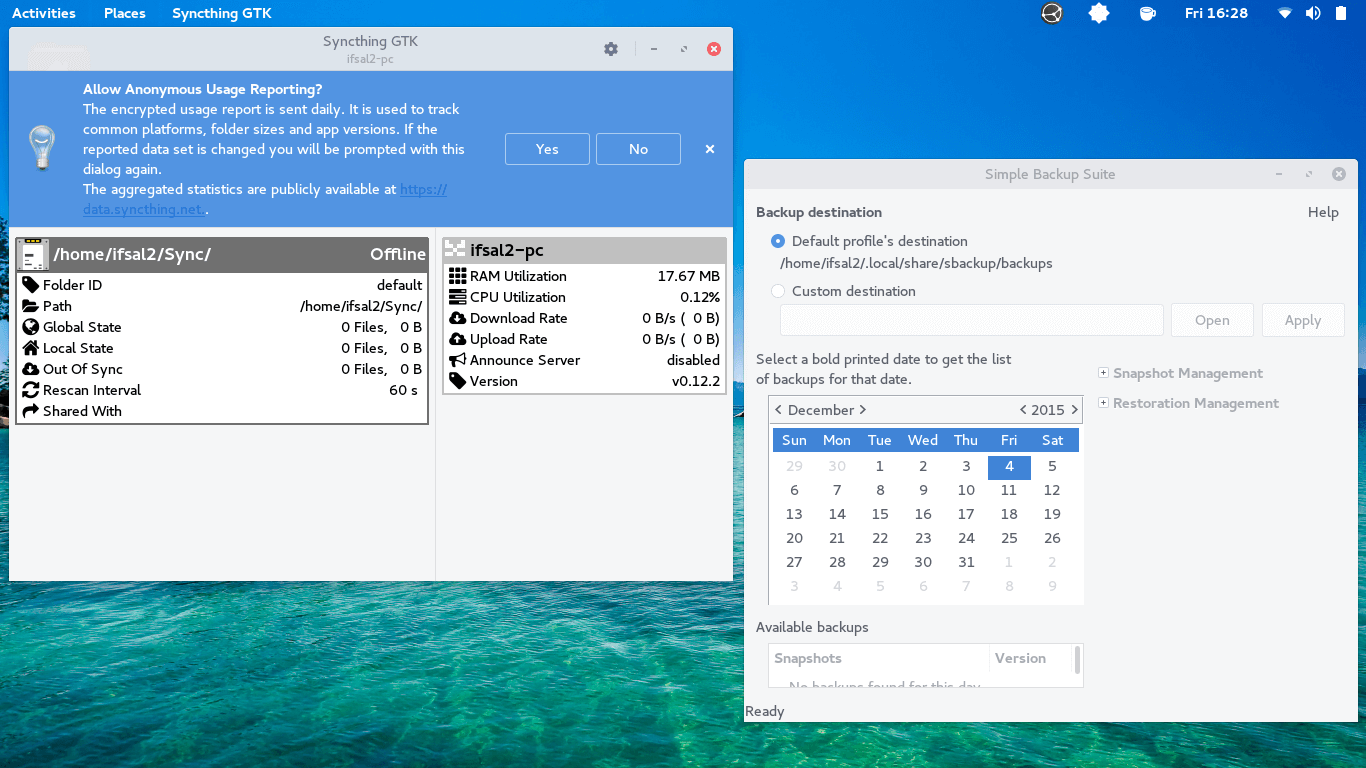1366x768 pixels.
Task: Click the Upload Rate cloud icon
Action: pyautogui.click(x=458, y=339)
